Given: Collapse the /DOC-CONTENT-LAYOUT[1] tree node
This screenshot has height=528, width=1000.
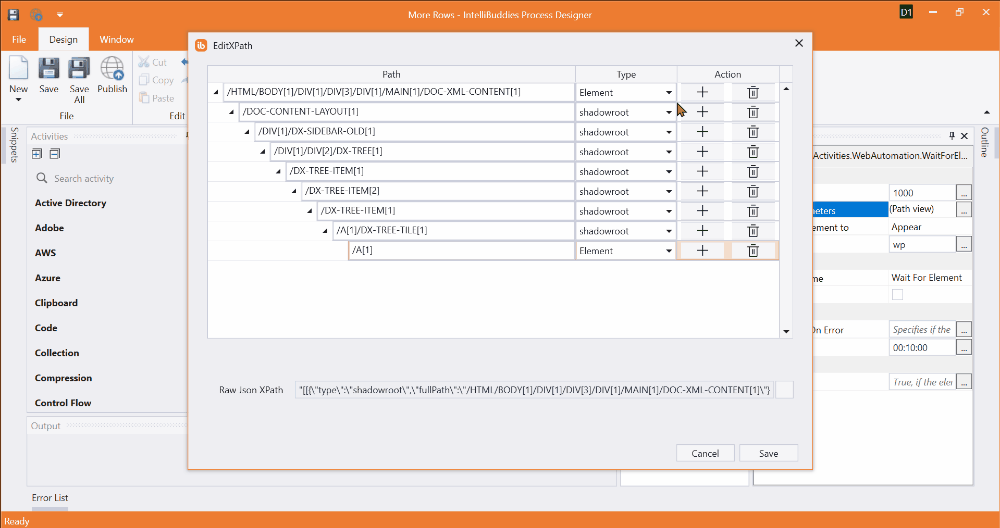Looking at the screenshot, I should (x=232, y=112).
